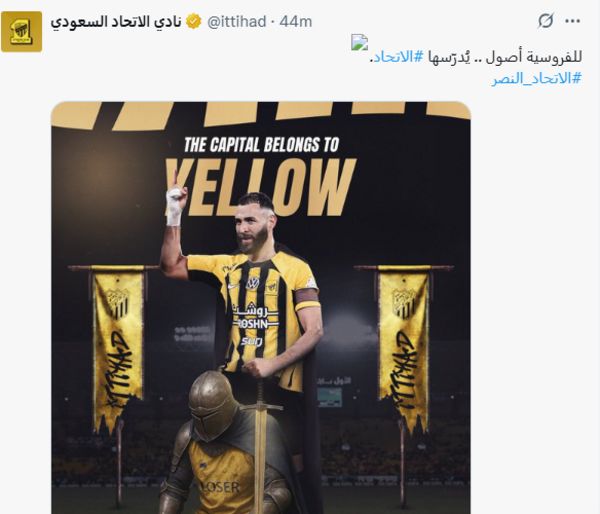This screenshot has height=514, width=600.
Task: Click the gold verified badge
Action: click(x=194, y=21)
